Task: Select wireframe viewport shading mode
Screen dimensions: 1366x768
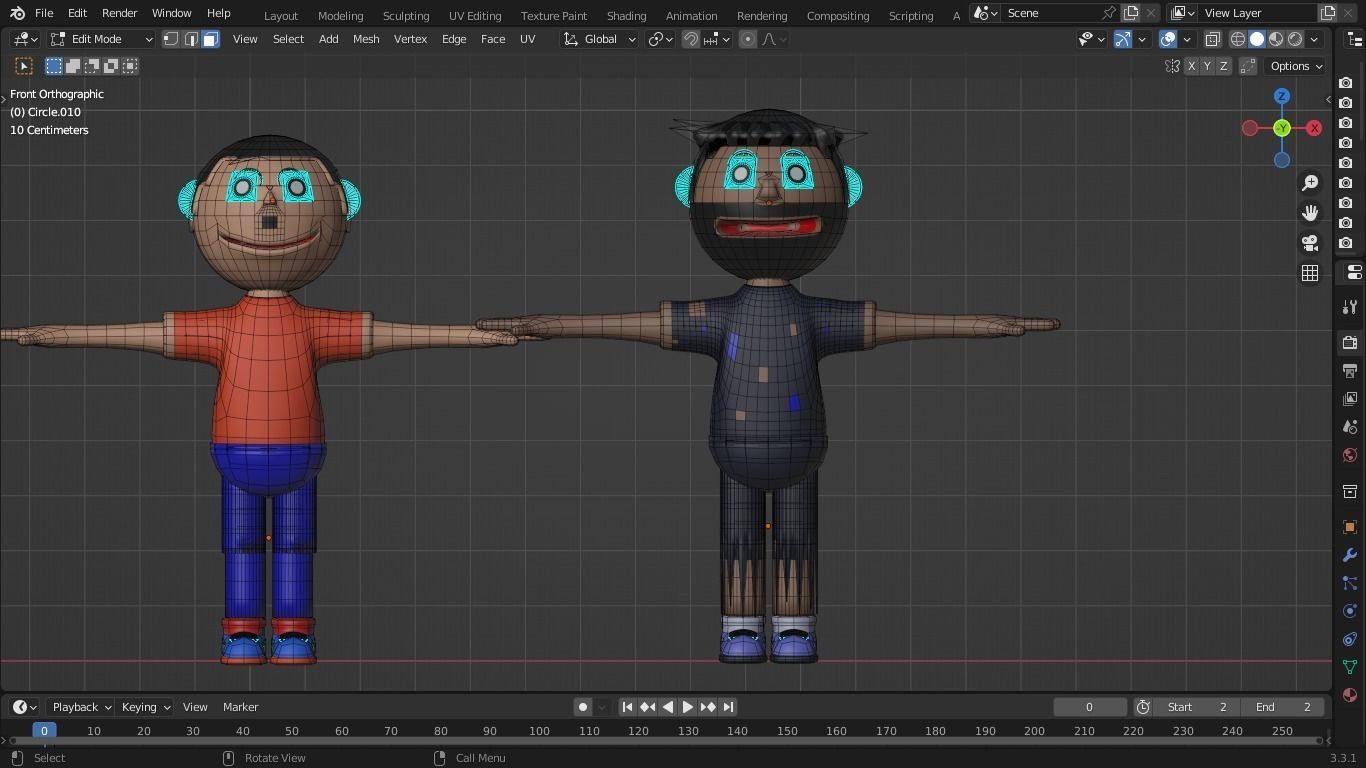Action: pyautogui.click(x=1238, y=39)
